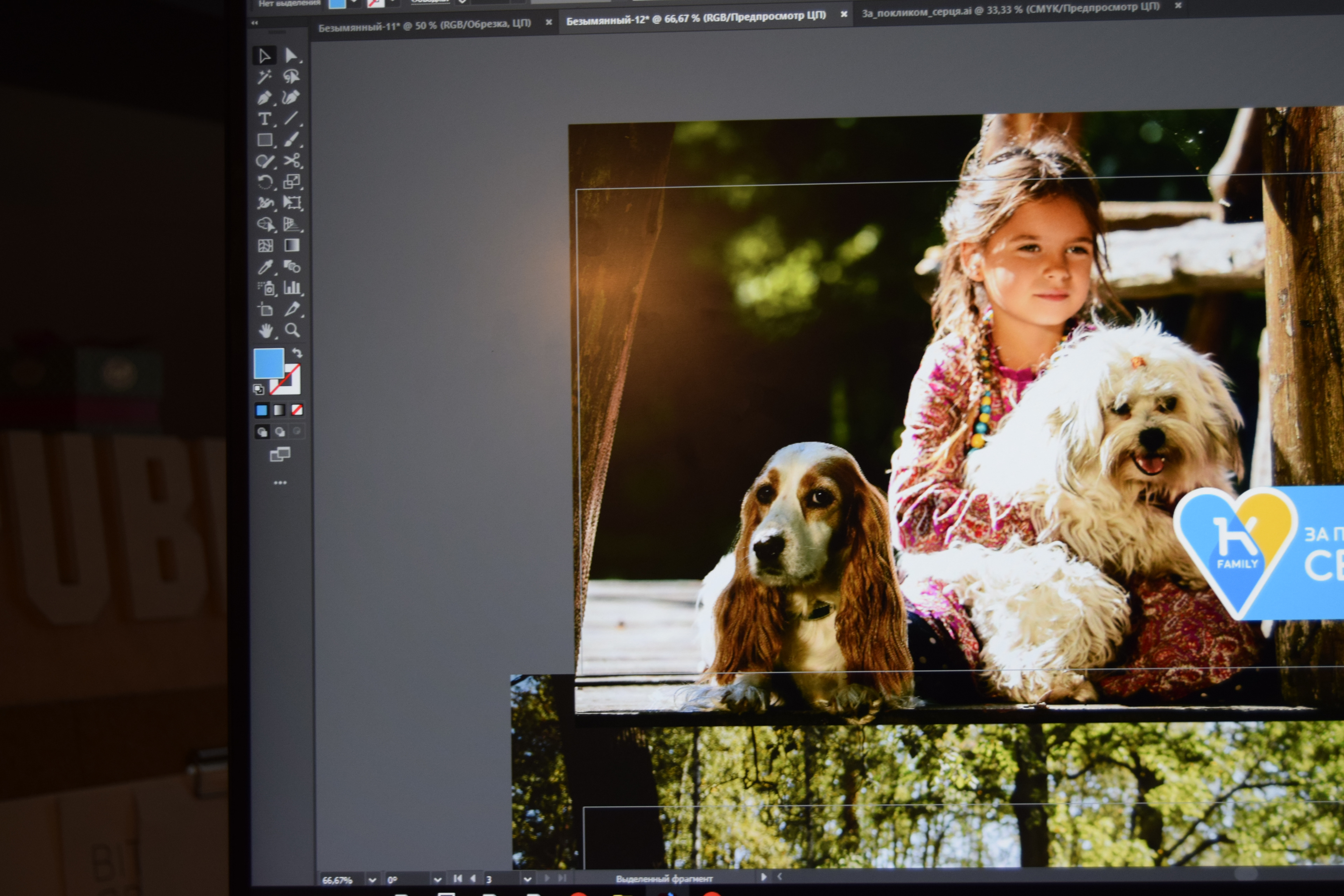Viewport: 1344px width, 896px height.
Task: Expand the artboard number dropdown
Action: tap(527, 879)
